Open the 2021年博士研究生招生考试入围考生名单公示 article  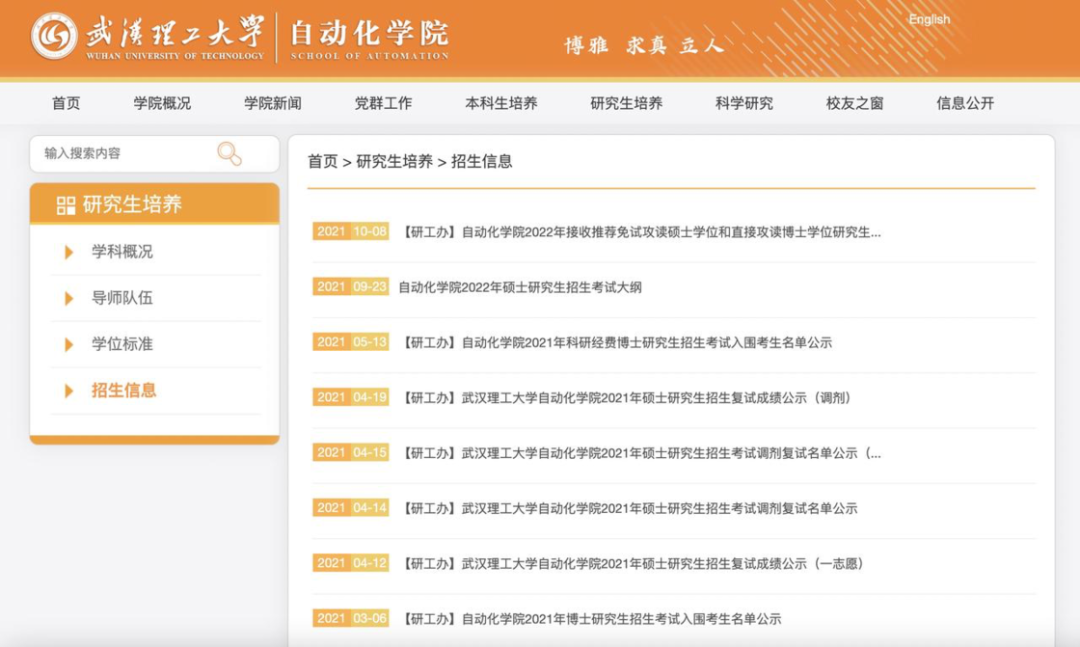[590, 619]
